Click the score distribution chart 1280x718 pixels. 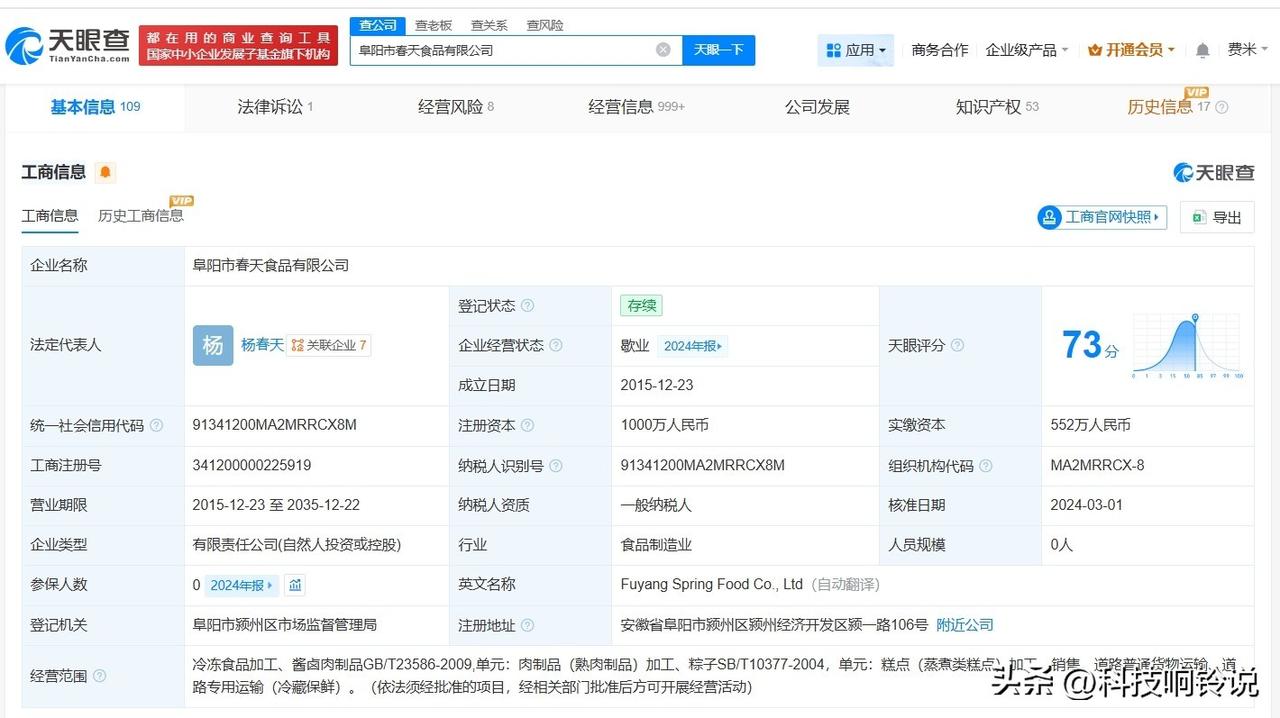(x=1188, y=346)
